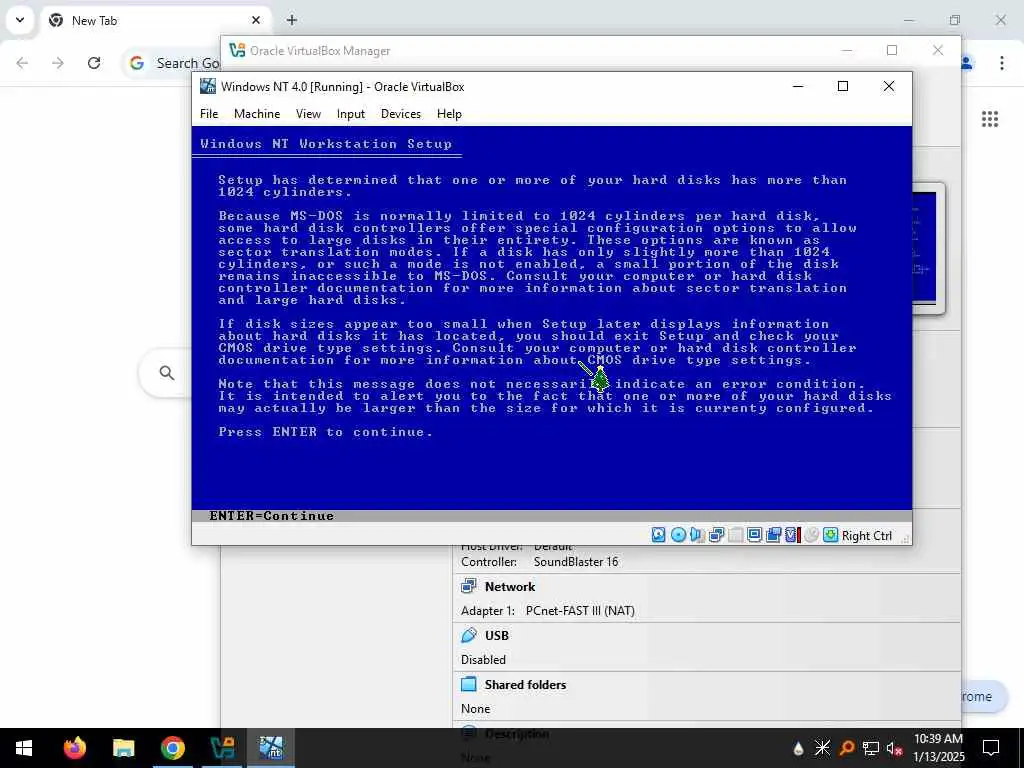
Task: Click the muted volume tray icon
Action: click(894, 748)
